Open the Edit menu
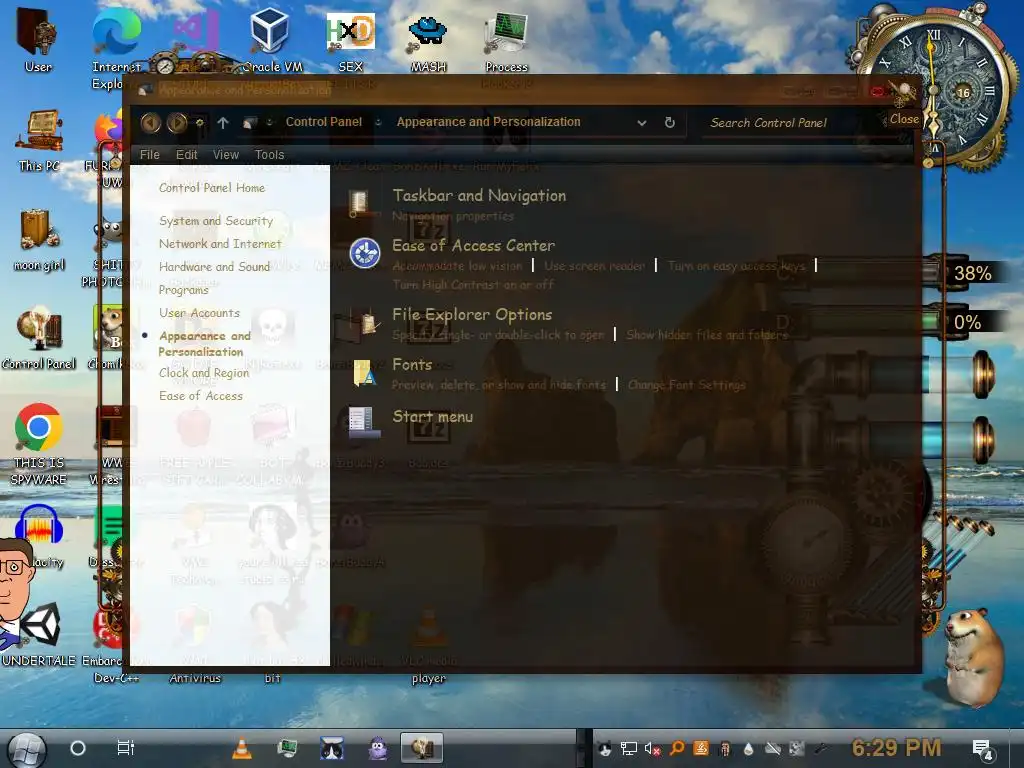 [x=186, y=155]
